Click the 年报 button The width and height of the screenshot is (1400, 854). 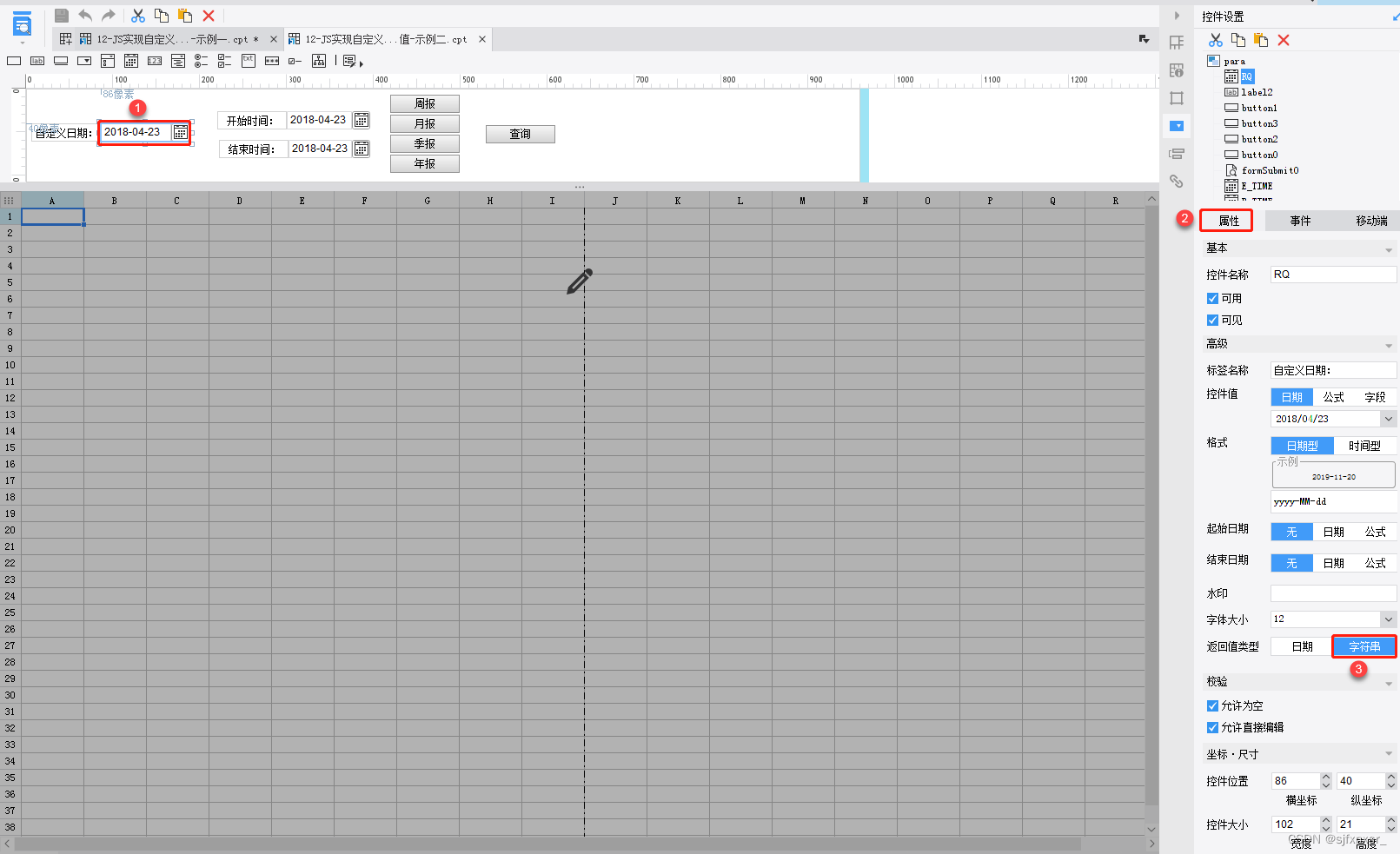pyautogui.click(x=425, y=163)
